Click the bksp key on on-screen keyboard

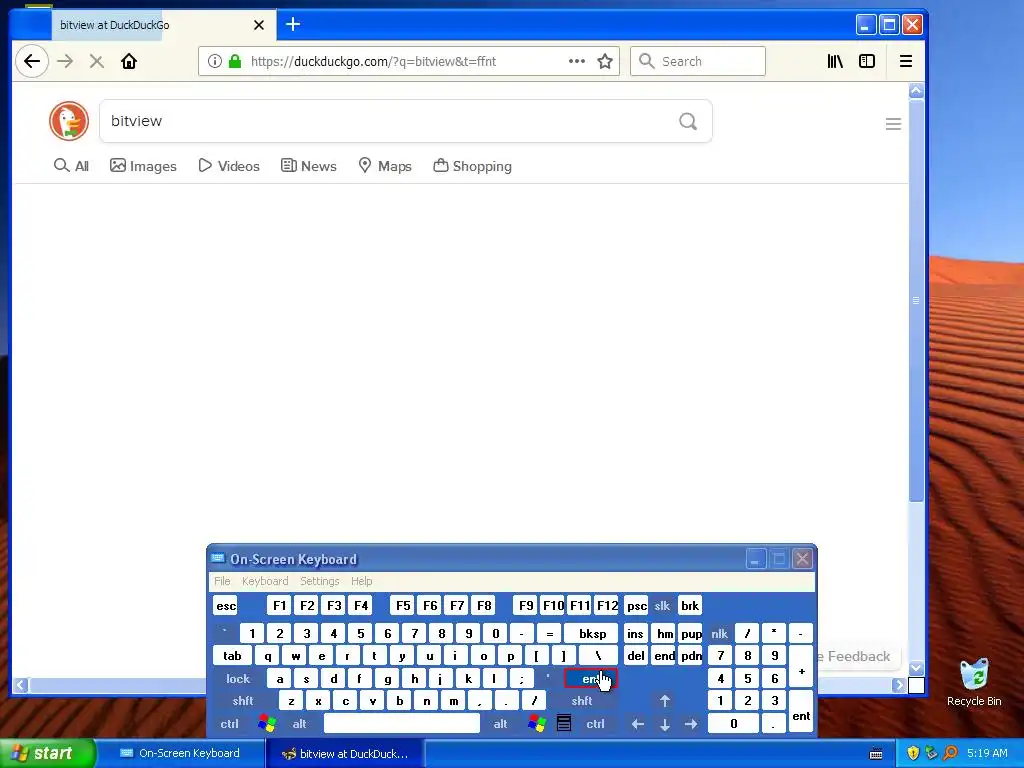[x=592, y=633]
